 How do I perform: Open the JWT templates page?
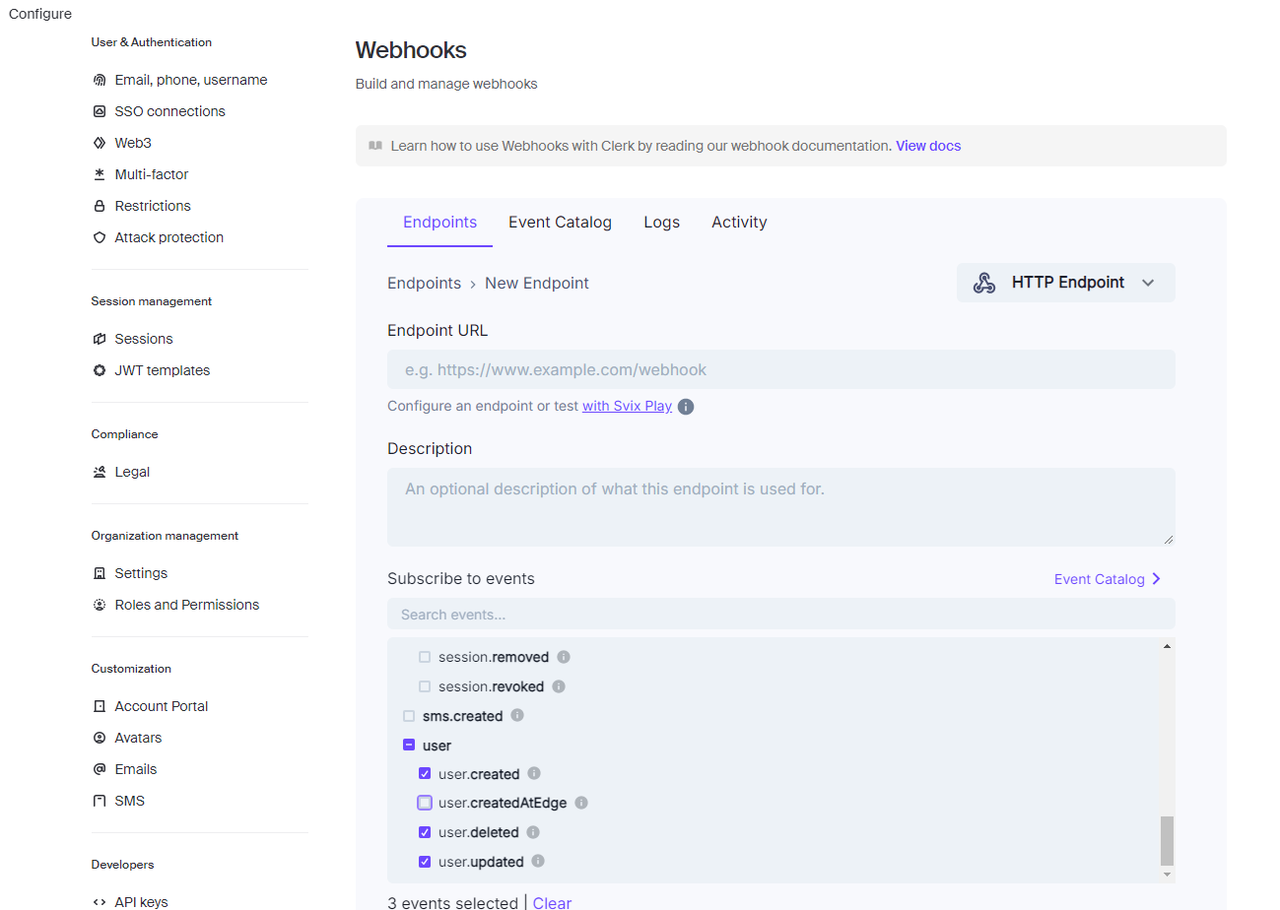click(x=162, y=370)
